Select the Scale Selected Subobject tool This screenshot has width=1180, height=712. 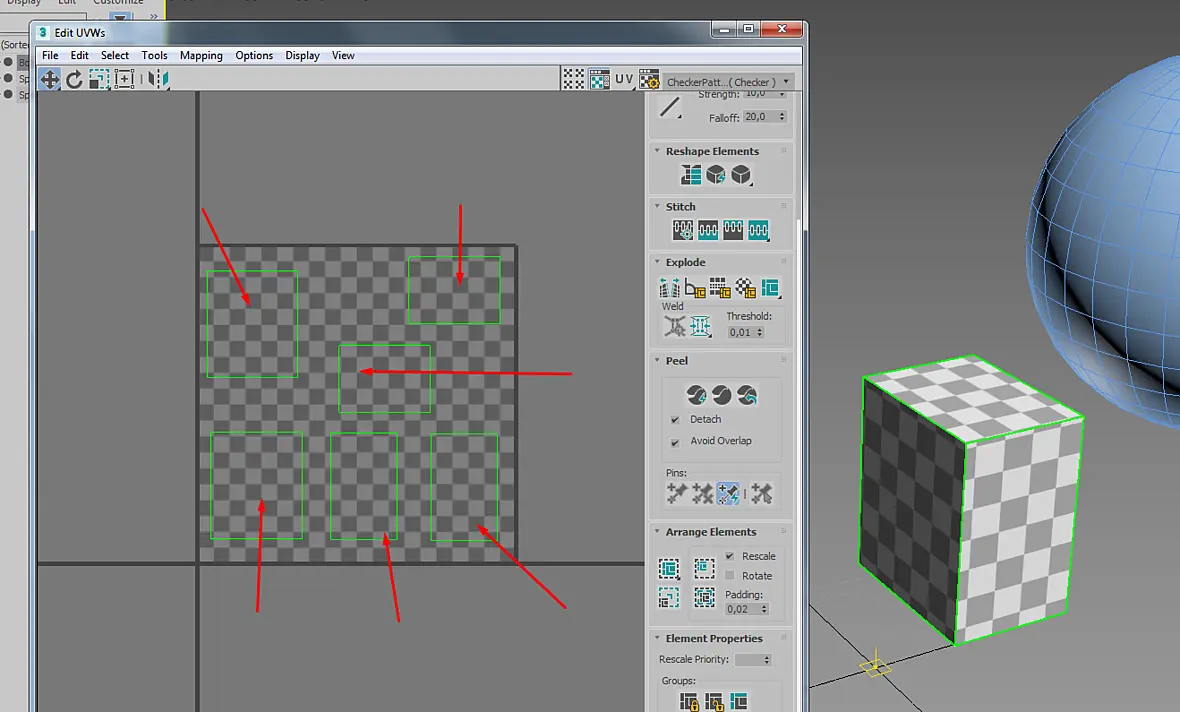(99, 79)
